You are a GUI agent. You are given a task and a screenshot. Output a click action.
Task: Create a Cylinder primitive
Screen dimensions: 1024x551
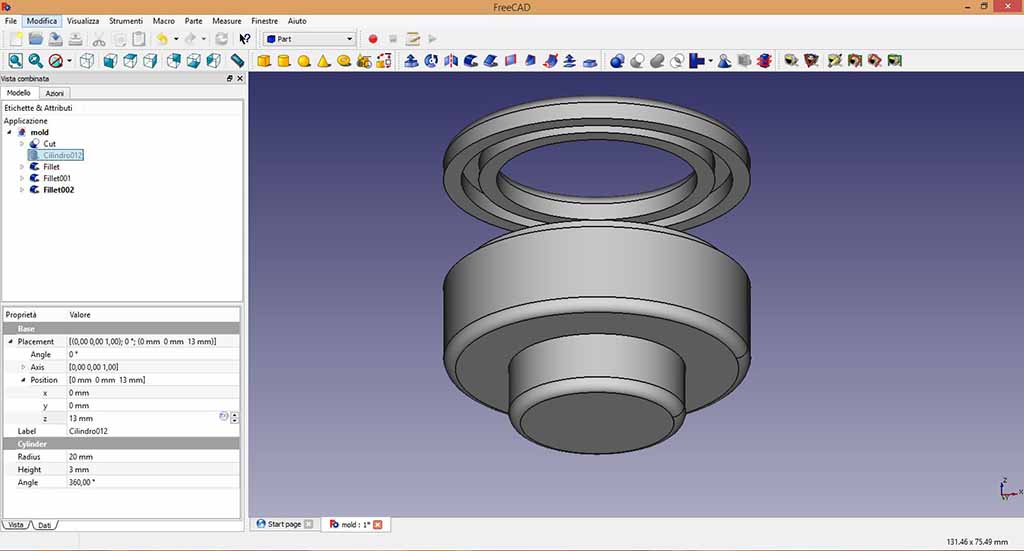284,61
